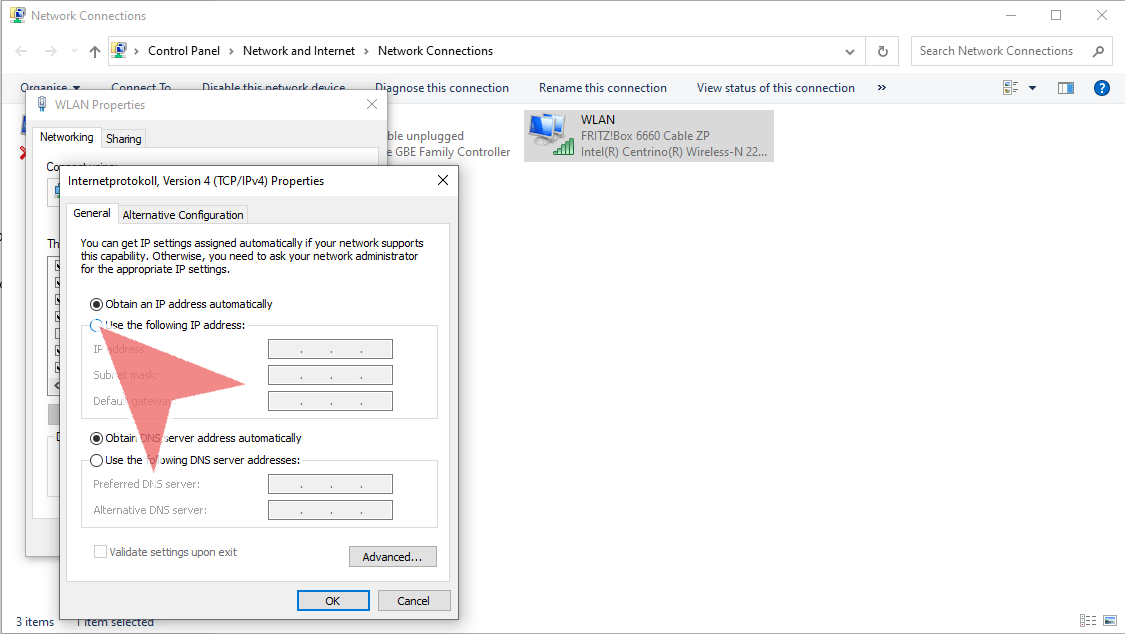Refresh the Network Connections address bar

coord(882,51)
